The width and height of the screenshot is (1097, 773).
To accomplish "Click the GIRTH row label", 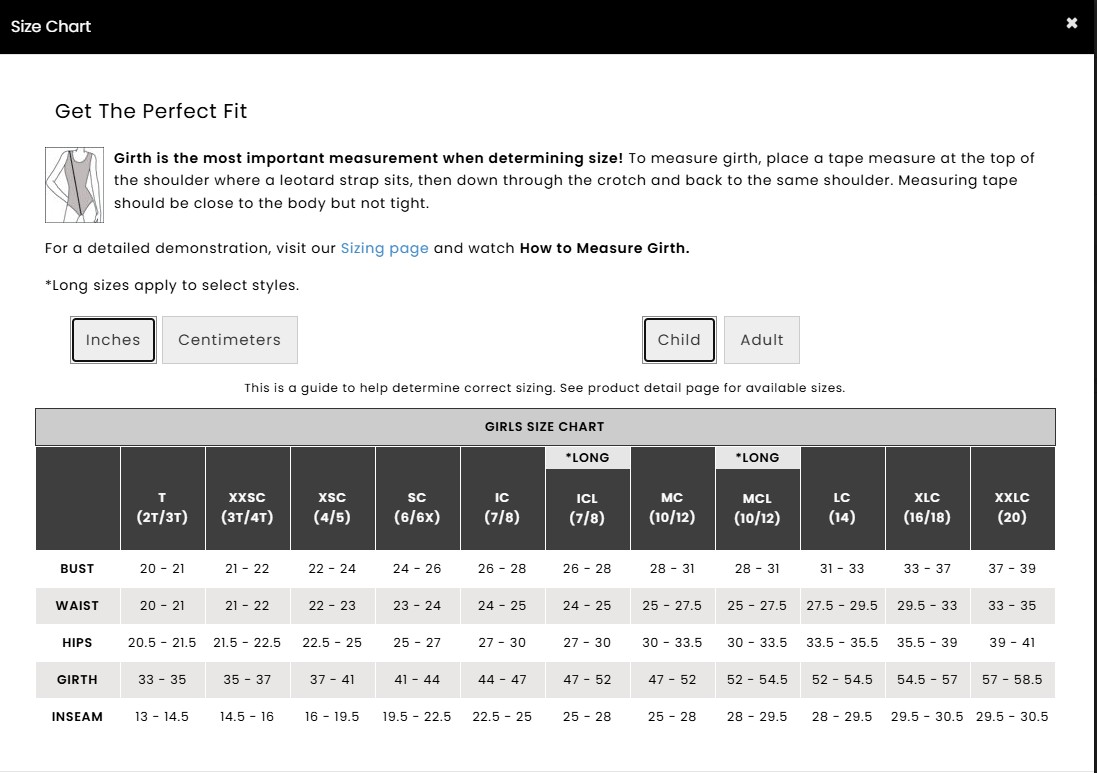I will [77, 680].
